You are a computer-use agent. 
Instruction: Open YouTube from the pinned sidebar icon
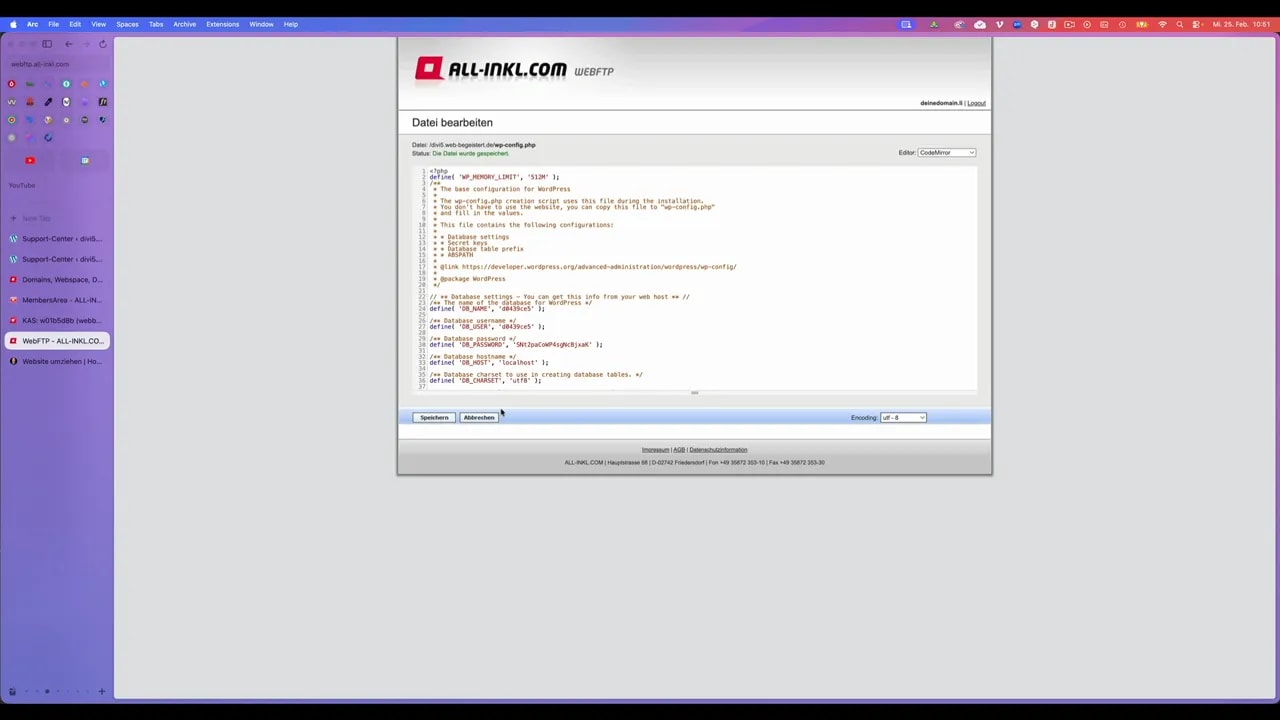tap(30, 160)
